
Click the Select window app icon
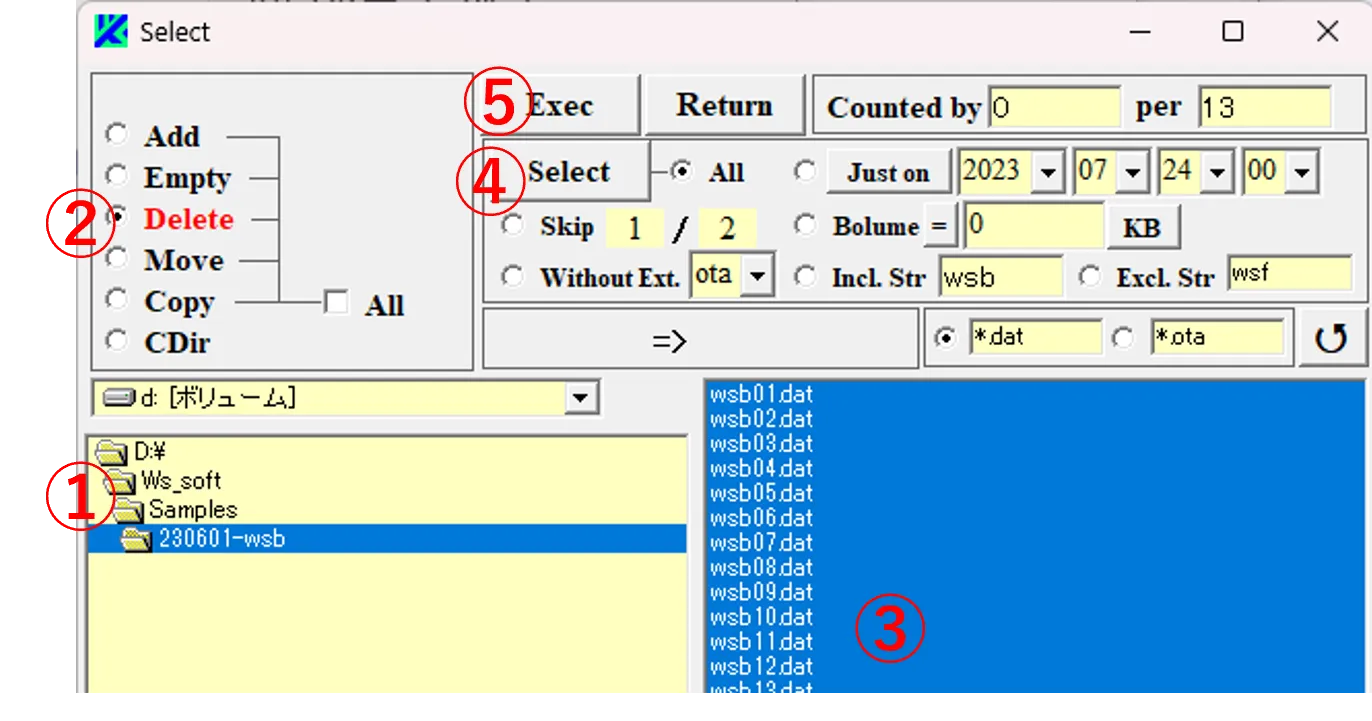click(x=112, y=32)
